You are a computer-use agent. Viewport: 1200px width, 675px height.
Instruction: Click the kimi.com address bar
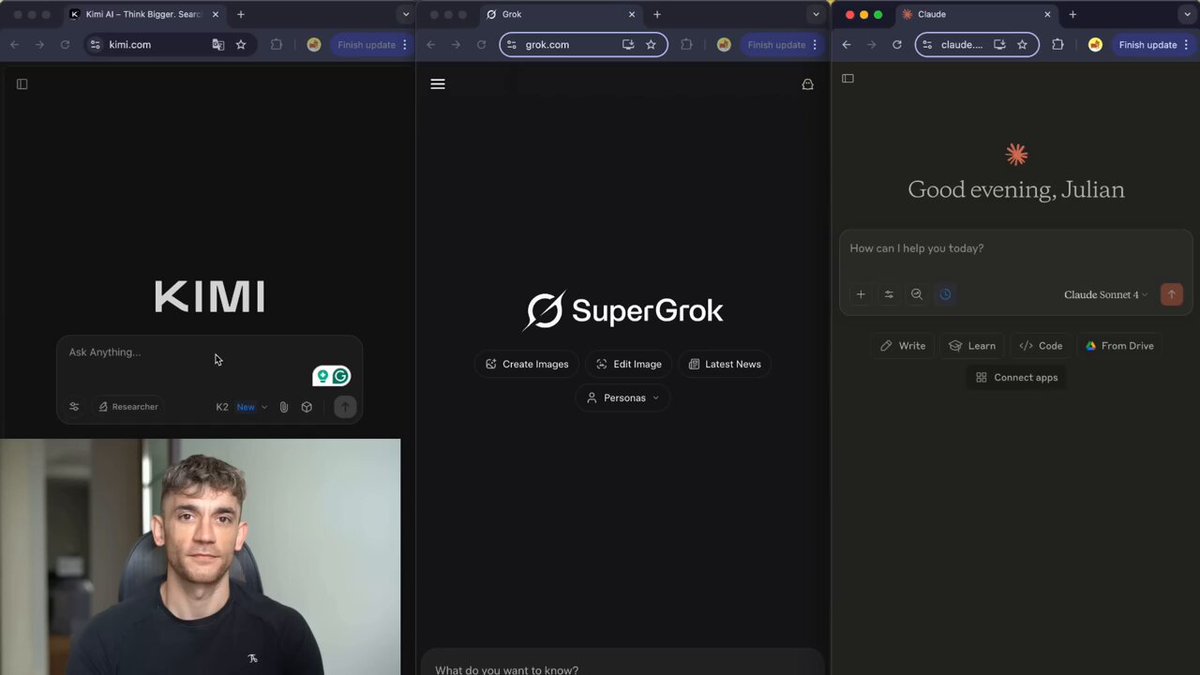168,45
